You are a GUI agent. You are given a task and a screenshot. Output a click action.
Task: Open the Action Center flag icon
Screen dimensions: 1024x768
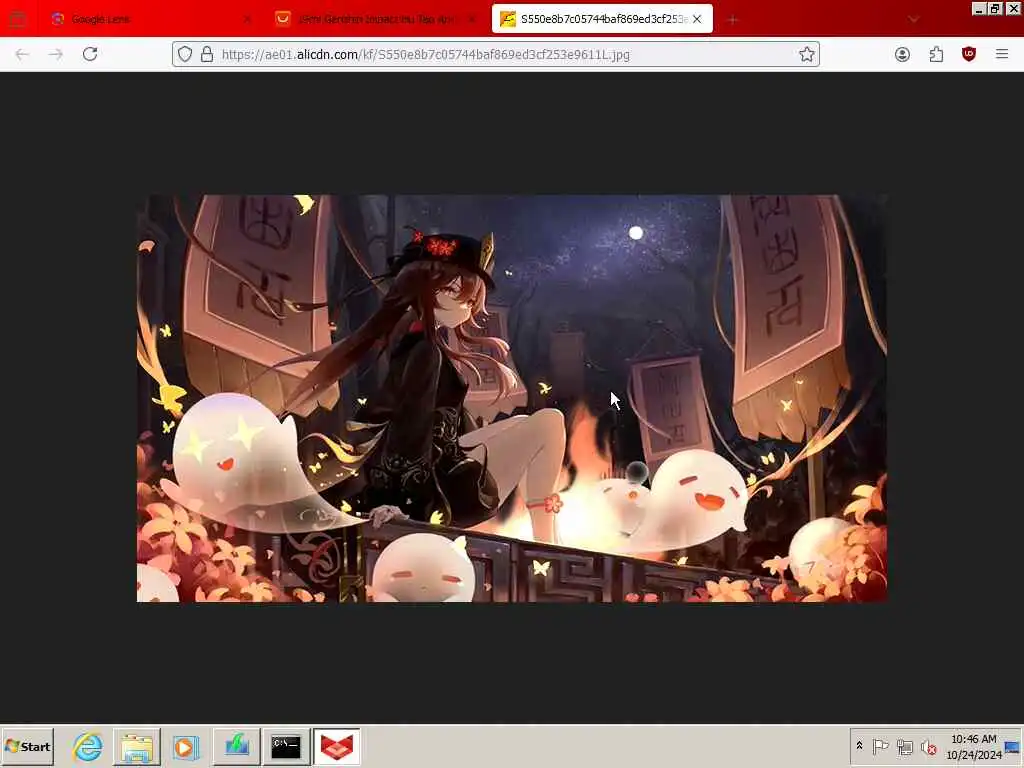(x=880, y=746)
